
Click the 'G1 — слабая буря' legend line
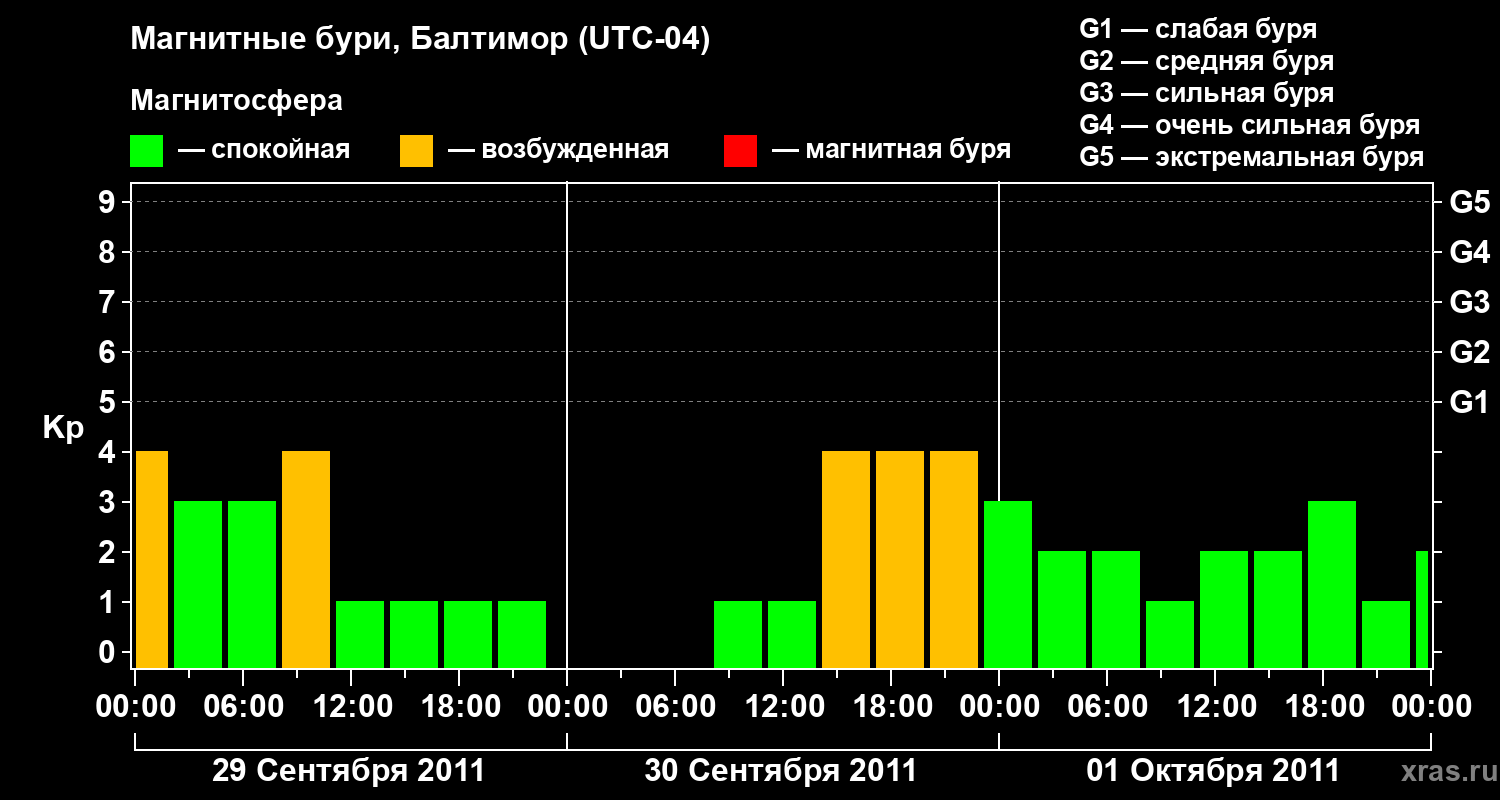(1198, 29)
